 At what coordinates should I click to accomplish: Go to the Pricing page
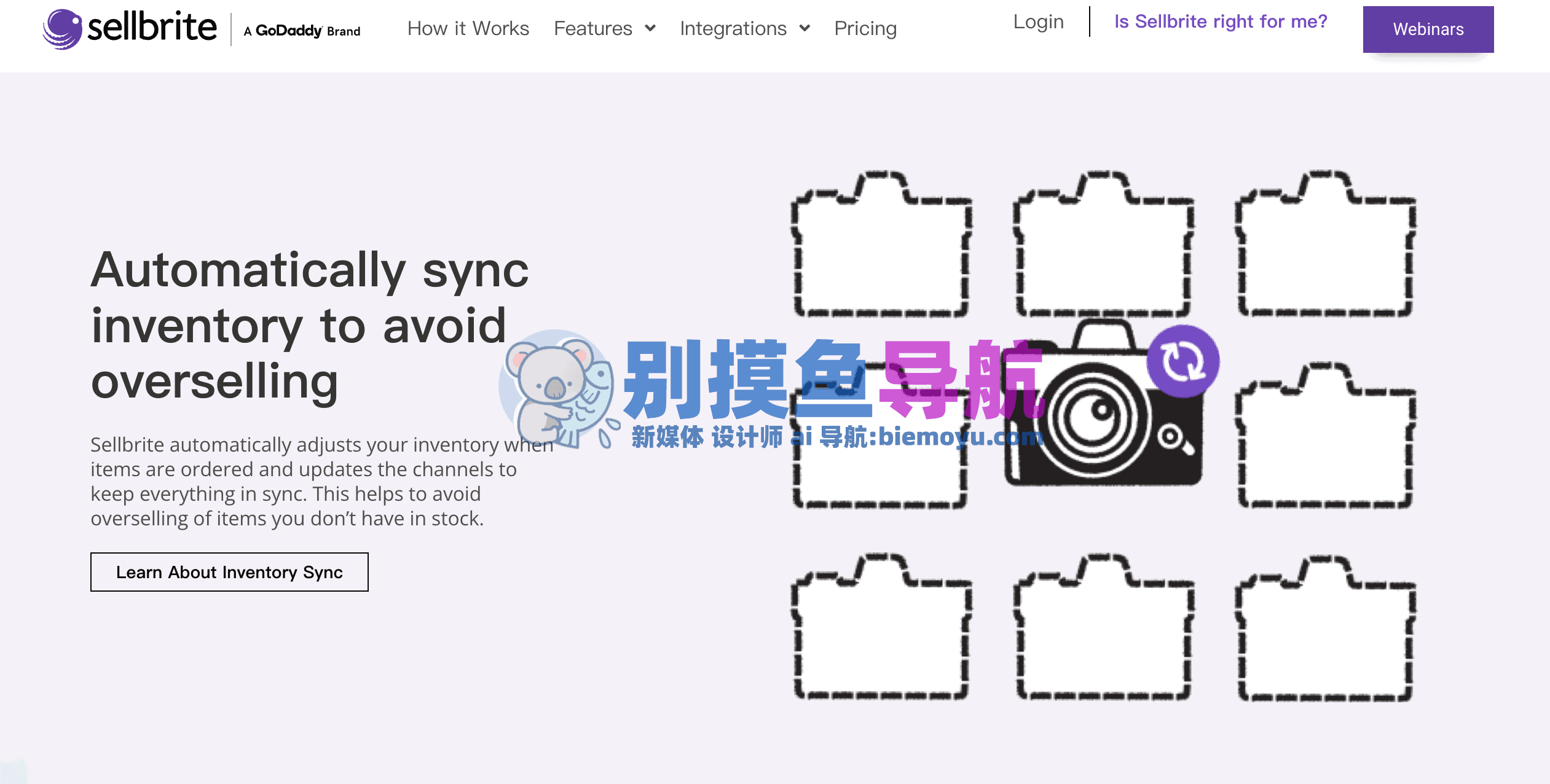pos(865,28)
